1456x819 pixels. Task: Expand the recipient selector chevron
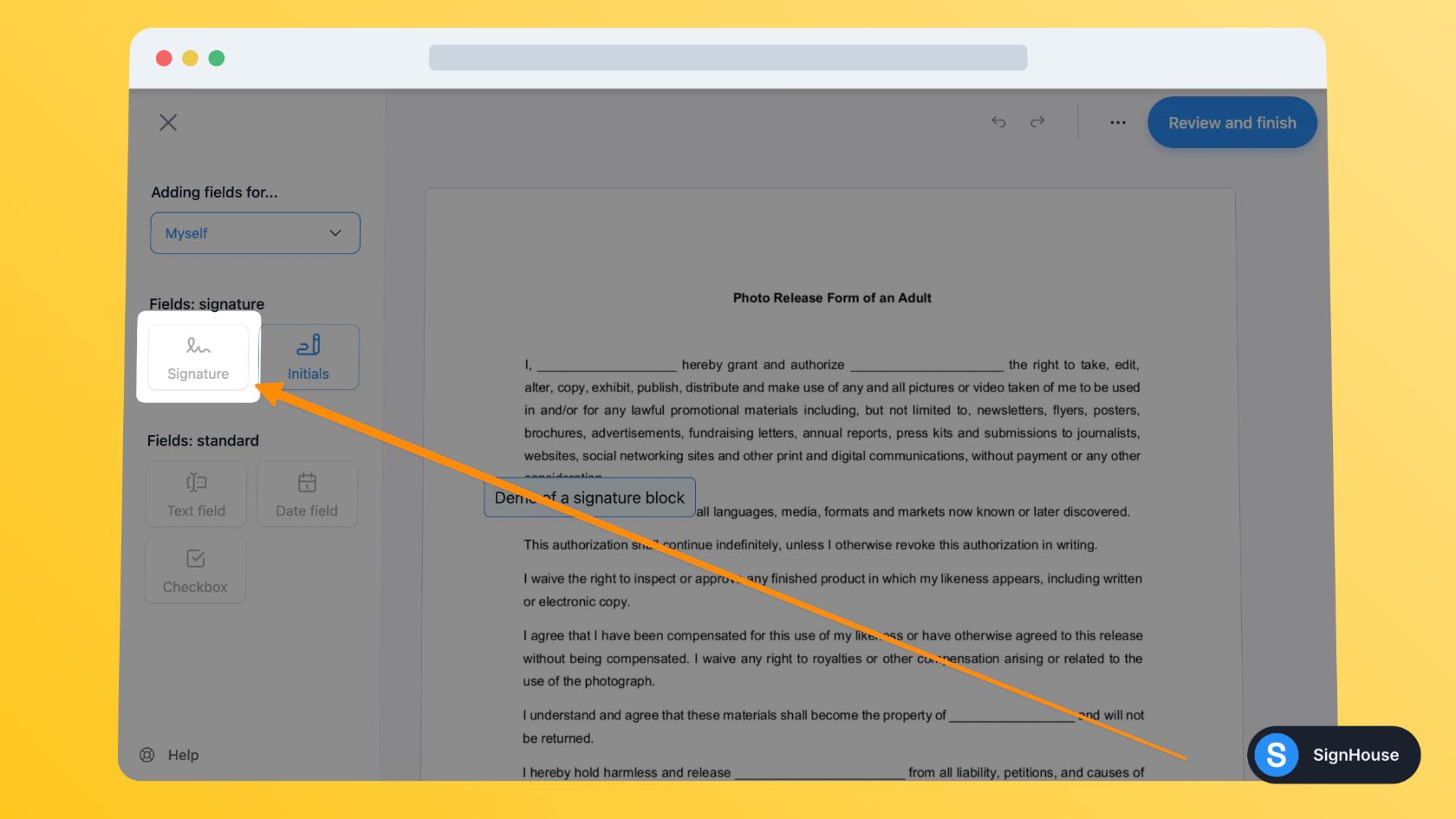(335, 232)
